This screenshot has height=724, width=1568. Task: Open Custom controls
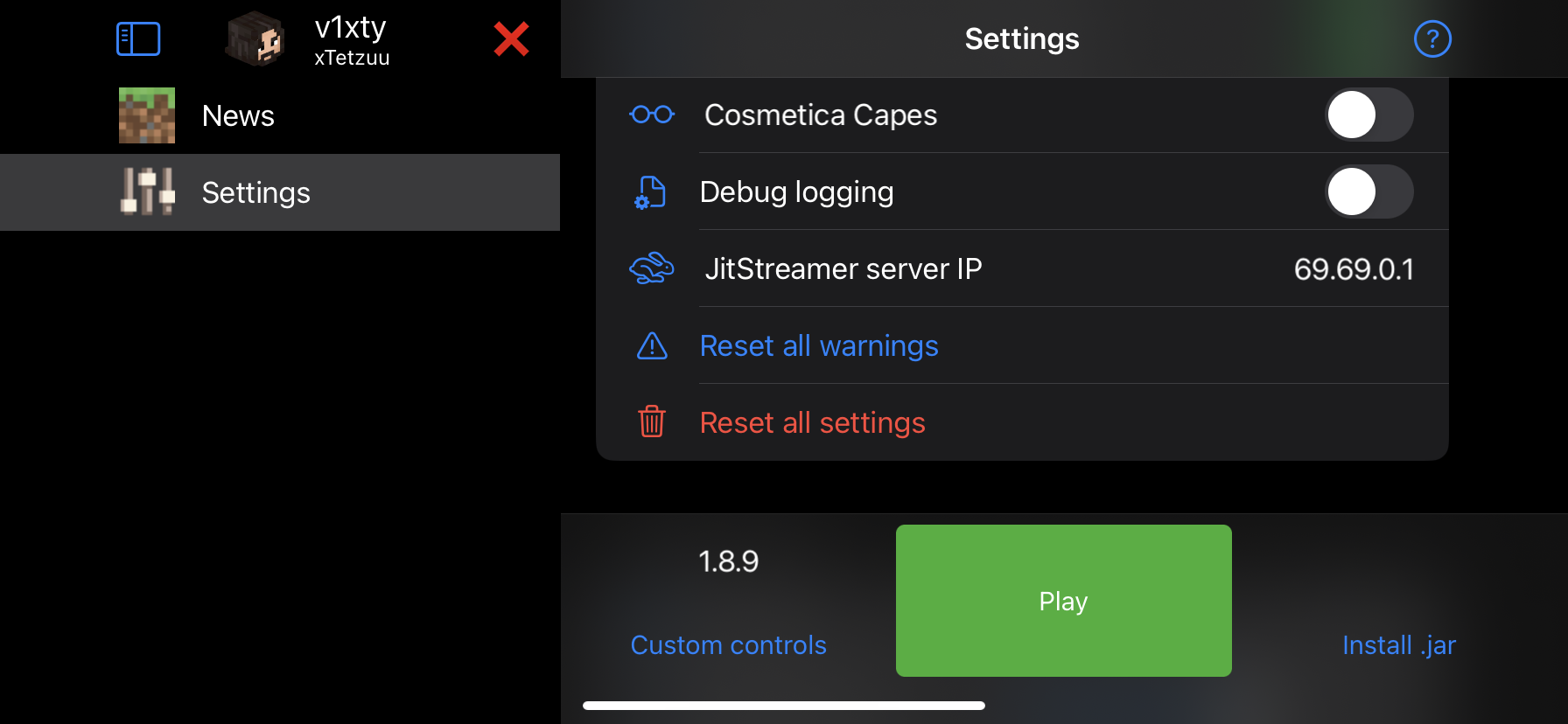[728, 644]
